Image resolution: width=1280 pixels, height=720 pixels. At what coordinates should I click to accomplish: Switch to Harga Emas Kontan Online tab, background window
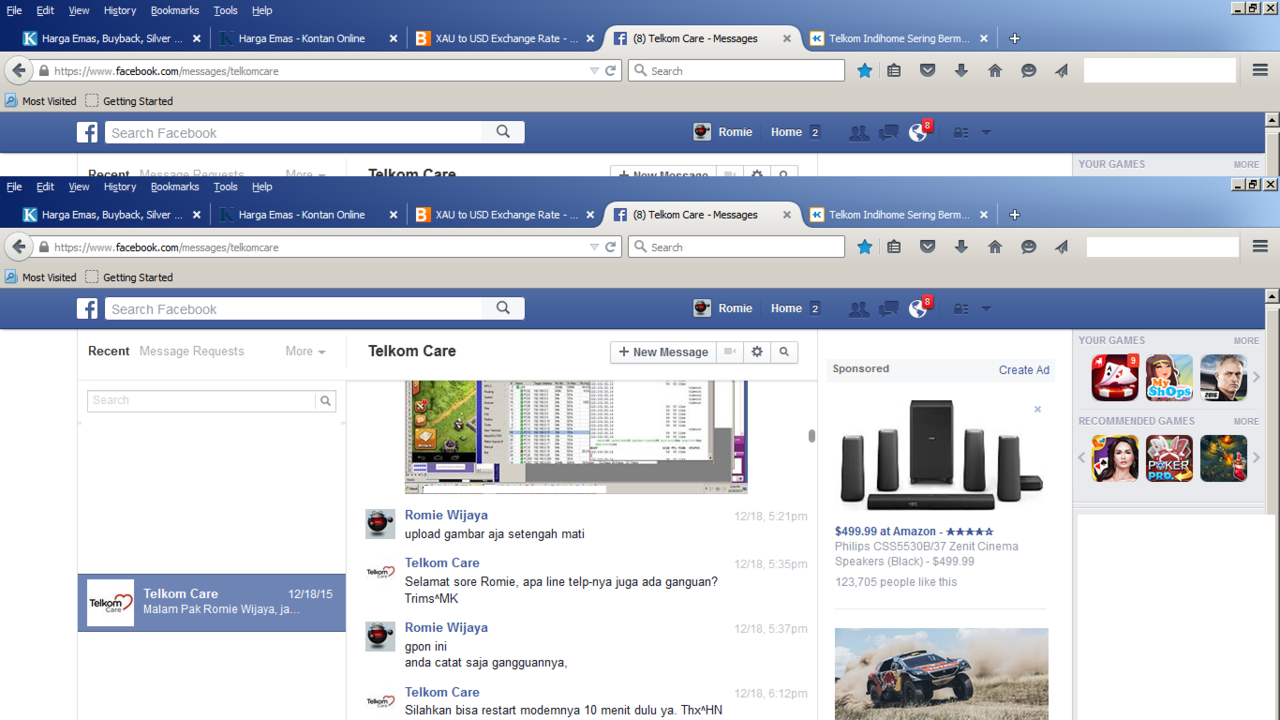(x=307, y=39)
